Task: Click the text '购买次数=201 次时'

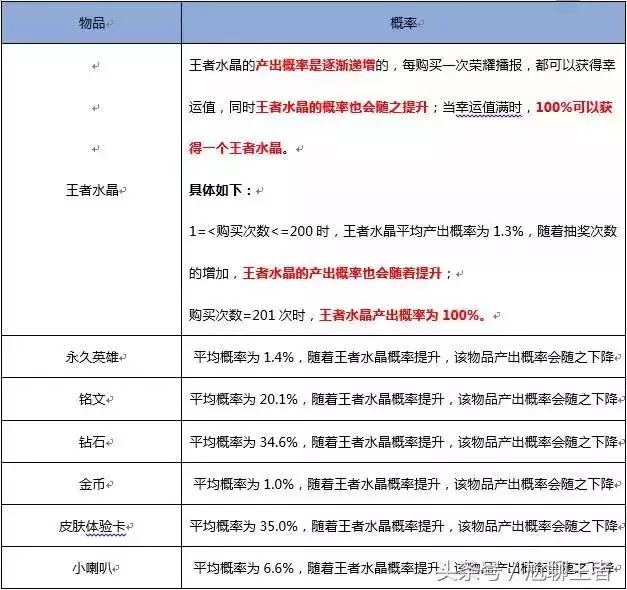Action: click(x=247, y=315)
